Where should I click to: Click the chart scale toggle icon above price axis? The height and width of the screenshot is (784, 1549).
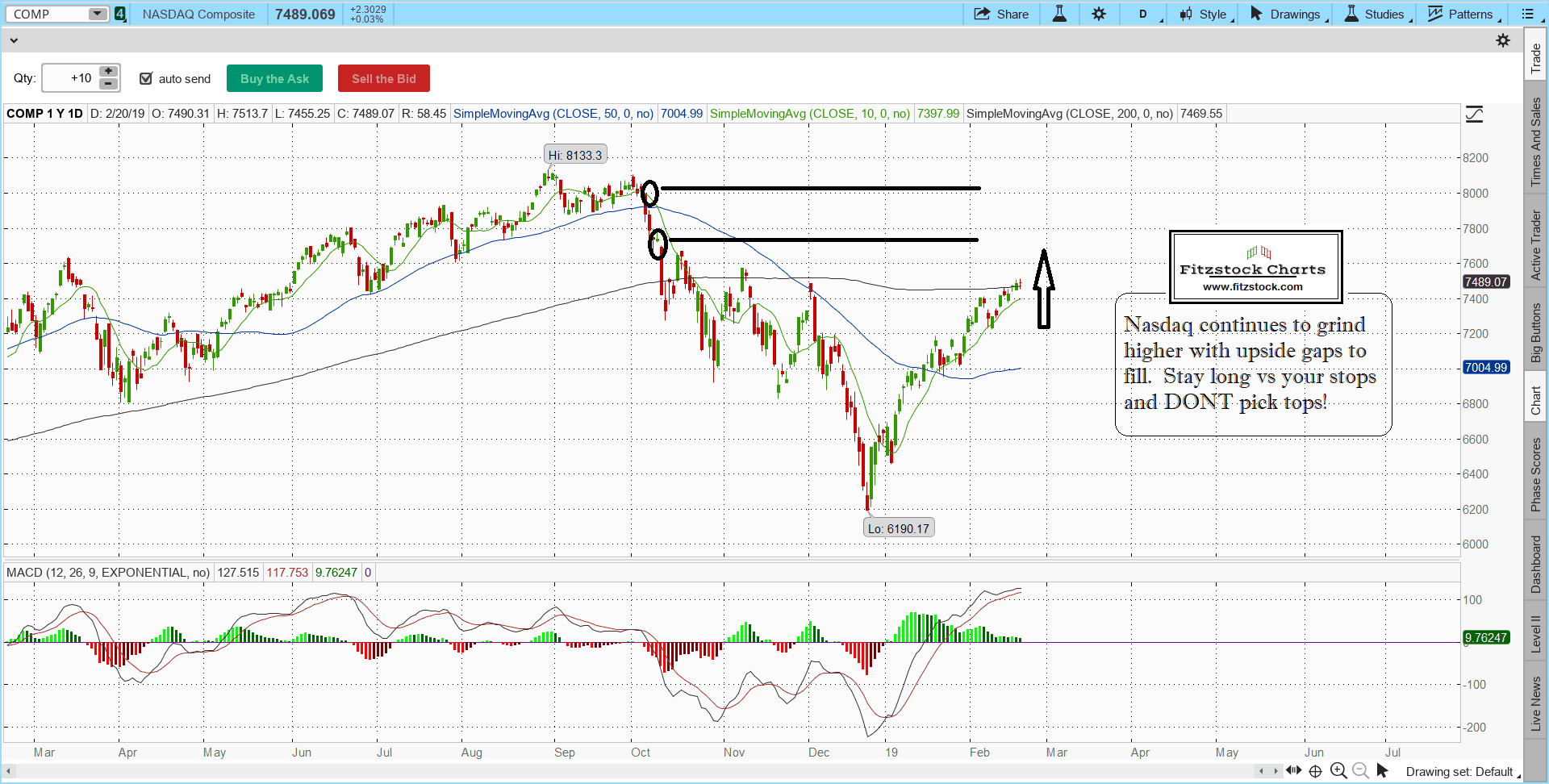[x=1474, y=115]
